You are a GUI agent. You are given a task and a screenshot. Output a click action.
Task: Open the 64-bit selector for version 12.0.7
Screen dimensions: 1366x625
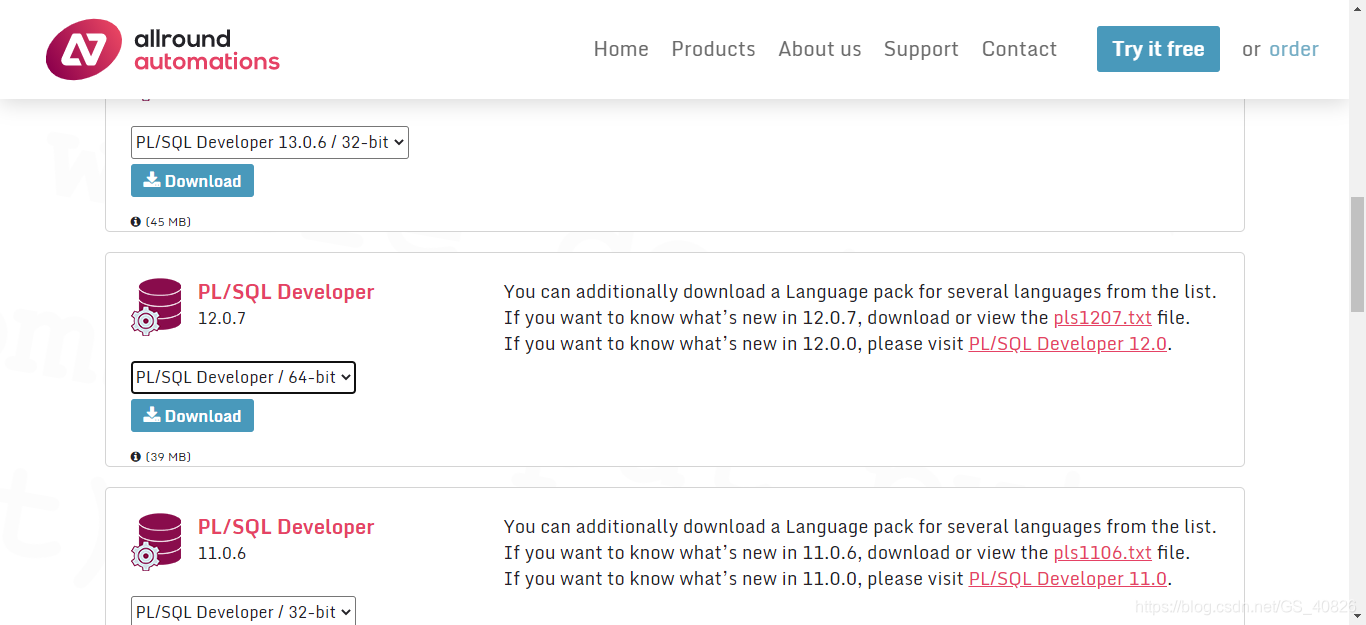click(x=243, y=377)
